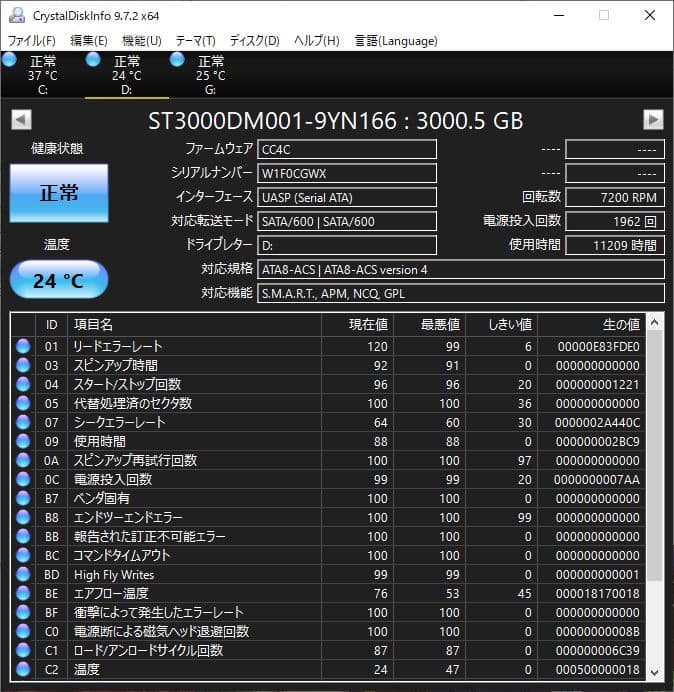Image resolution: width=674 pixels, height=692 pixels.
Task: Select the raw value 000018170018
Action: [597, 593]
